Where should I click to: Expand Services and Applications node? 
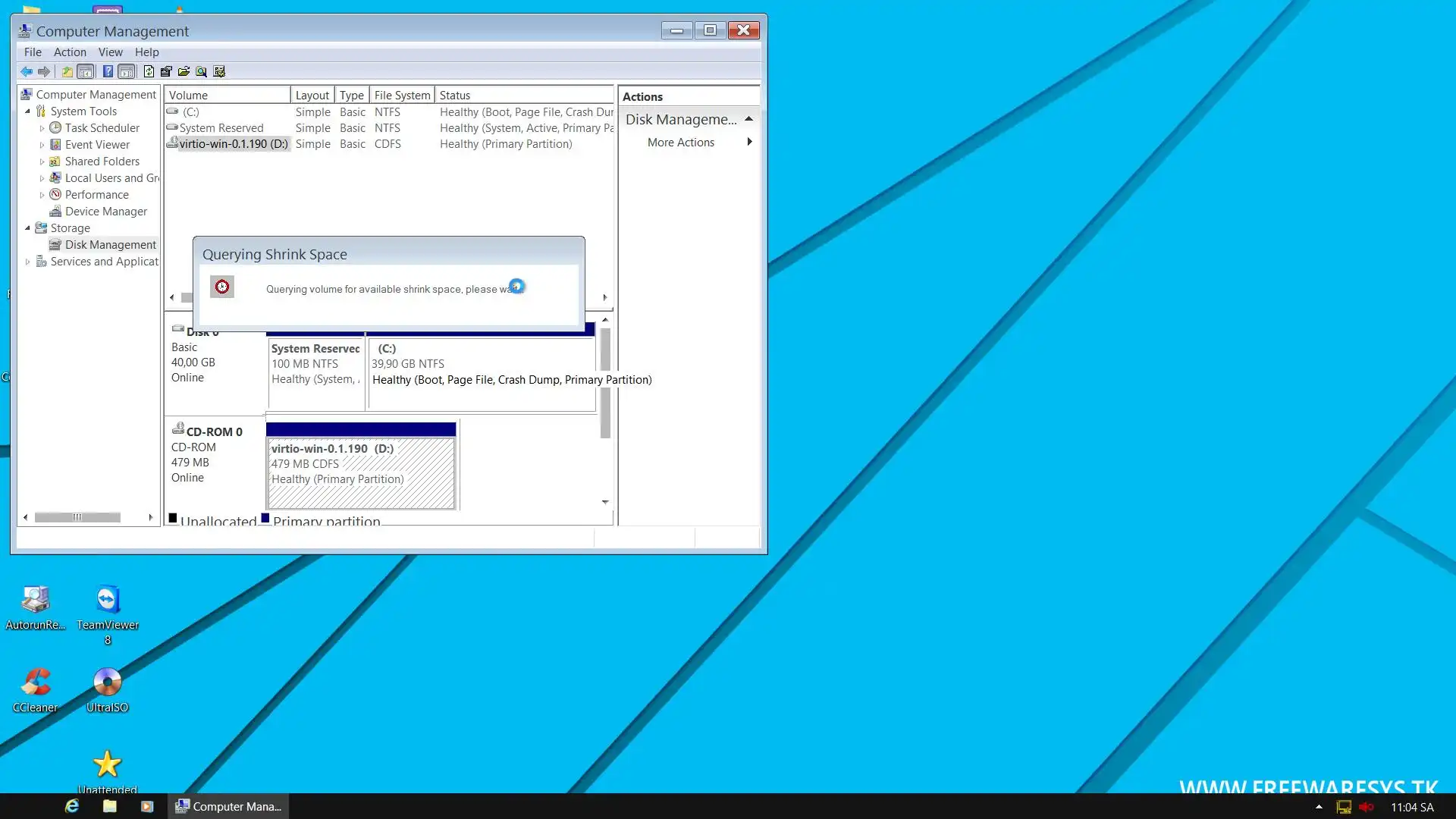(x=28, y=262)
